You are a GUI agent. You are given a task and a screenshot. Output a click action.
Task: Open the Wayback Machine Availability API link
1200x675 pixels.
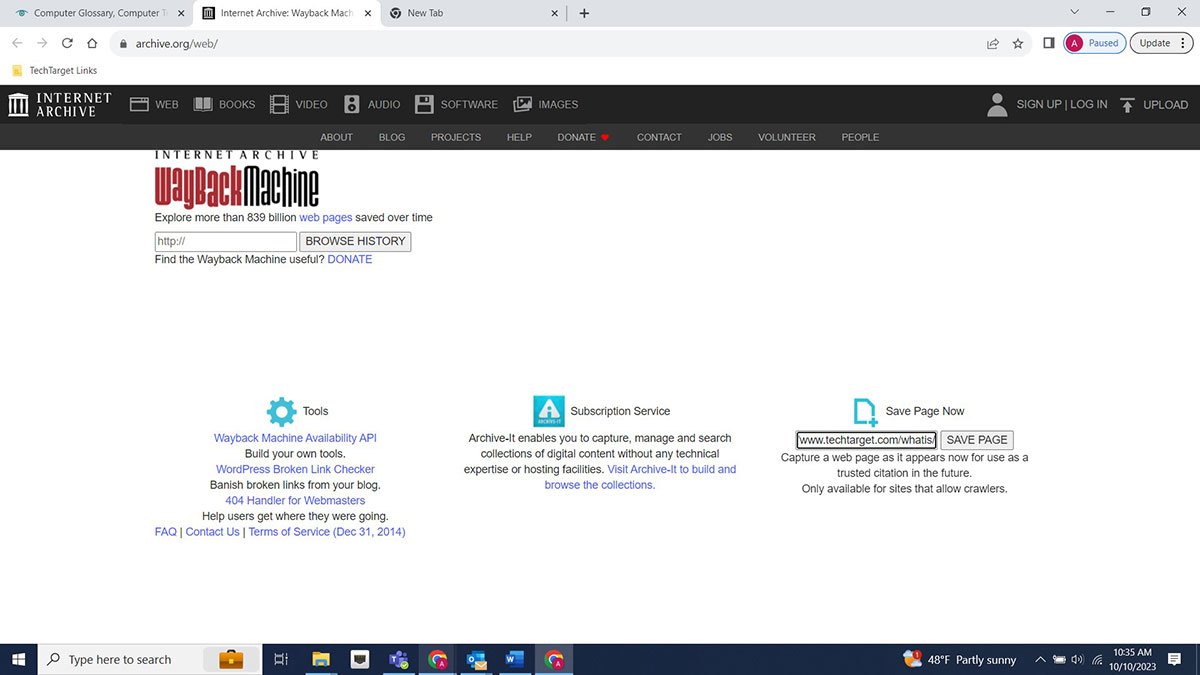[295, 438]
